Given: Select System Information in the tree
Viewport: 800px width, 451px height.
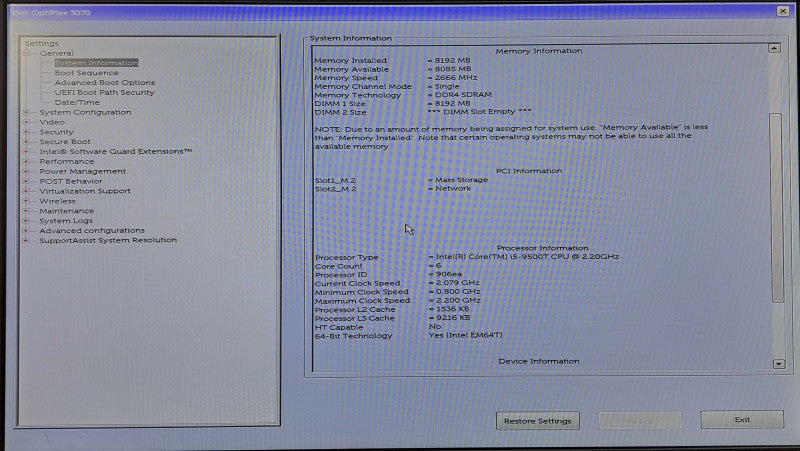Looking at the screenshot, I should [96, 63].
